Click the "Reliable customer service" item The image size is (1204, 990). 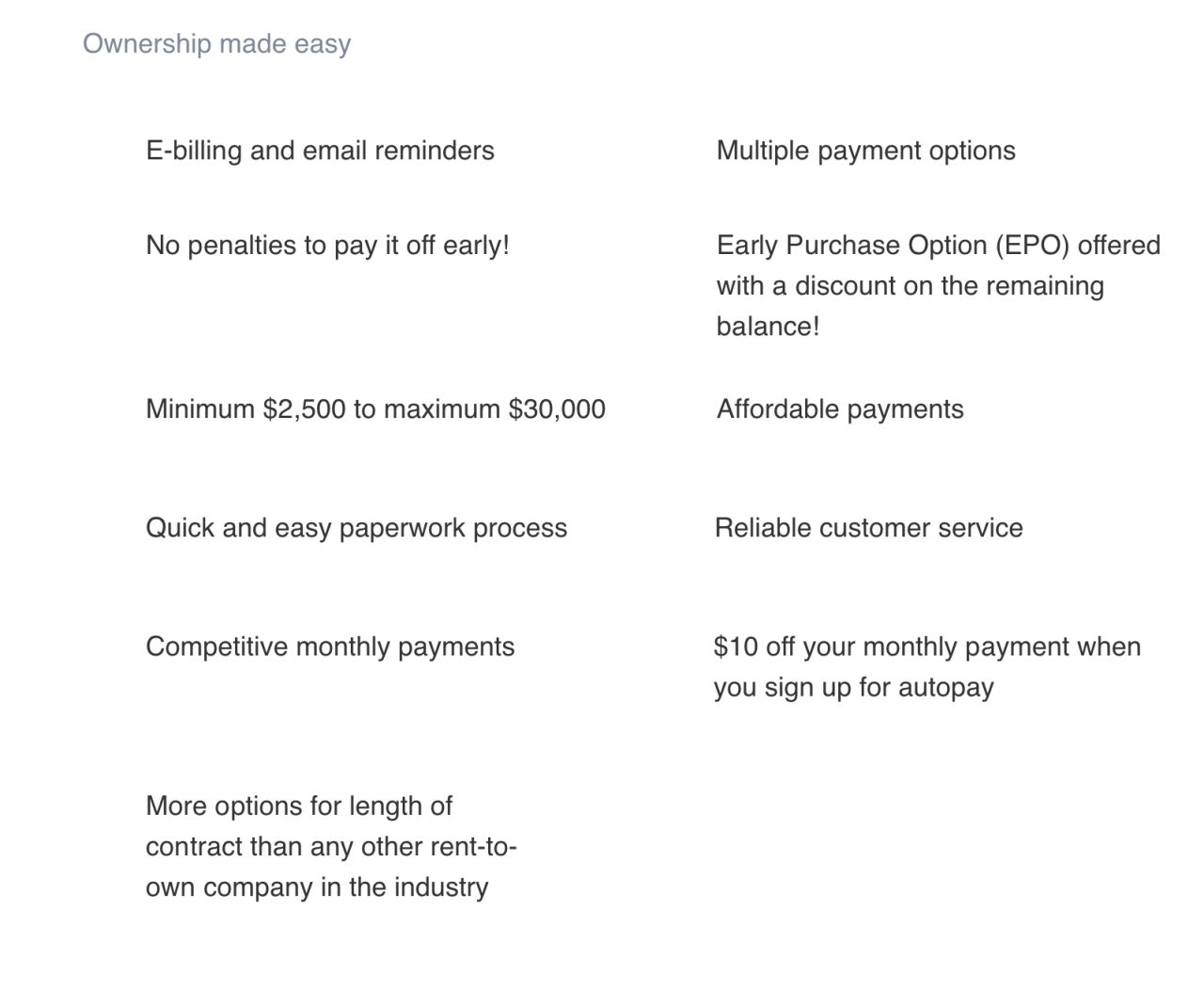(x=868, y=528)
